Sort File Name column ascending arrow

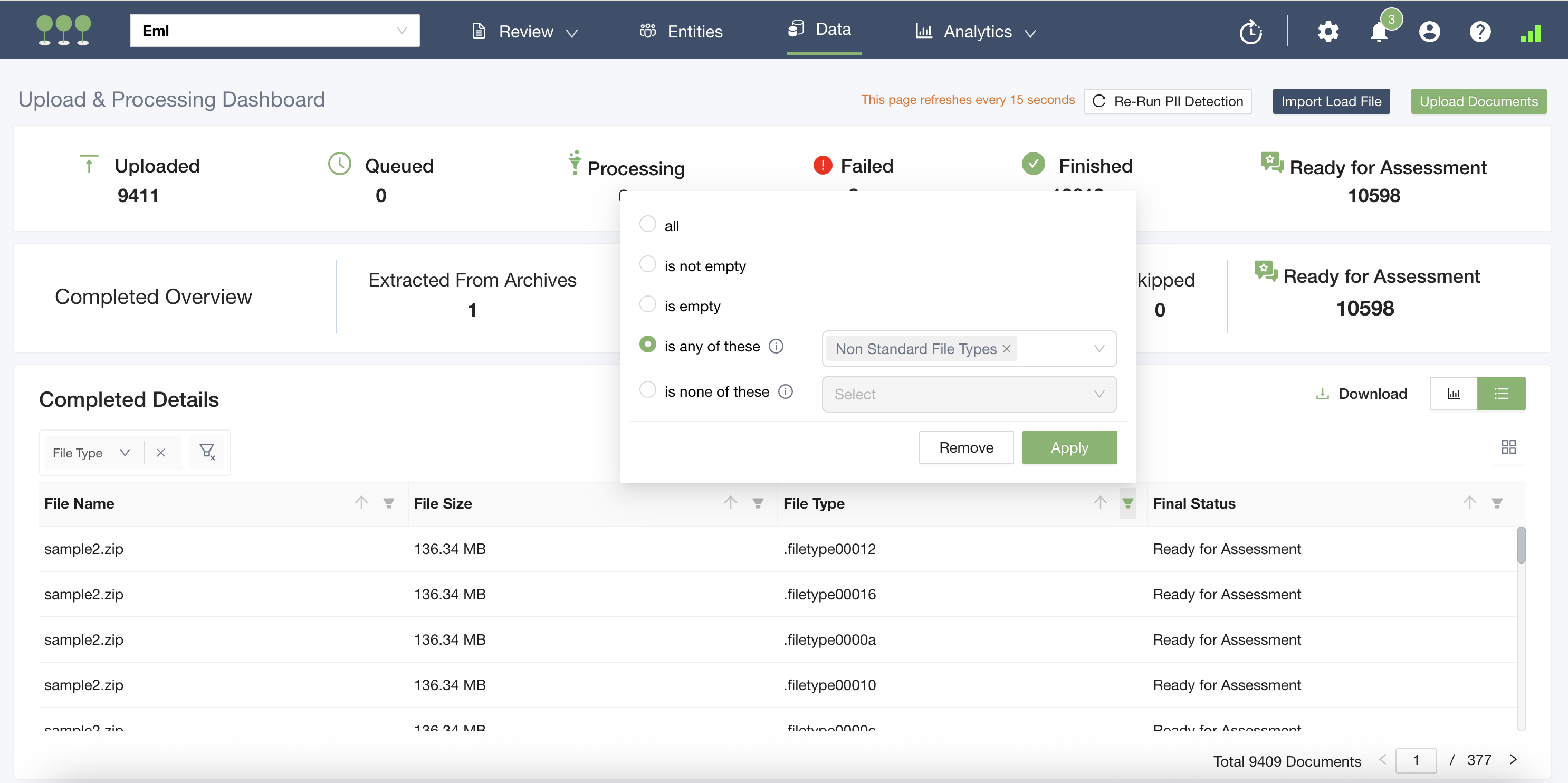pyautogui.click(x=361, y=502)
